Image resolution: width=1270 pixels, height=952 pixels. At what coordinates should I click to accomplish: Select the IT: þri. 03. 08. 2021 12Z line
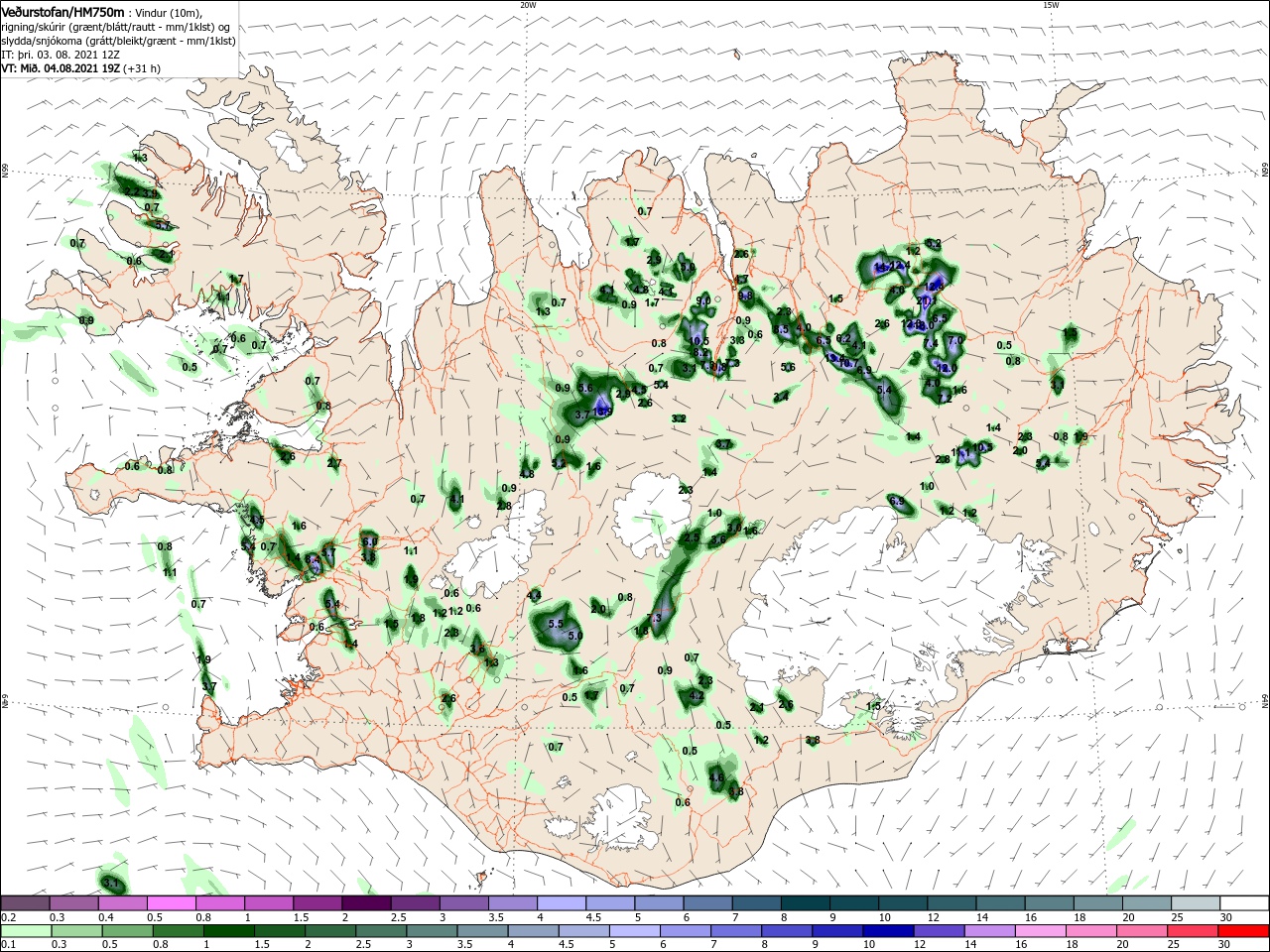click(60, 55)
